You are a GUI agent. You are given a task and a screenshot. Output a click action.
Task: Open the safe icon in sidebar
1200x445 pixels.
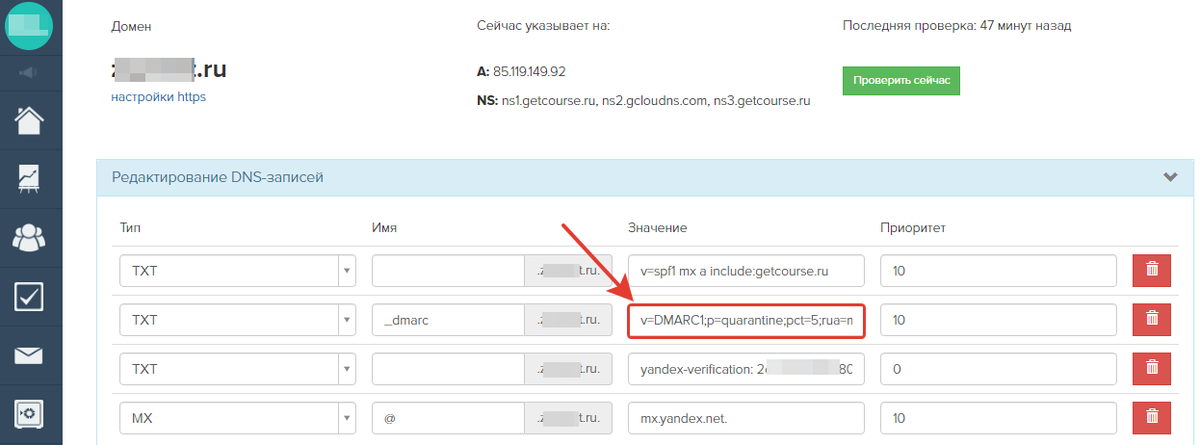tap(30, 413)
